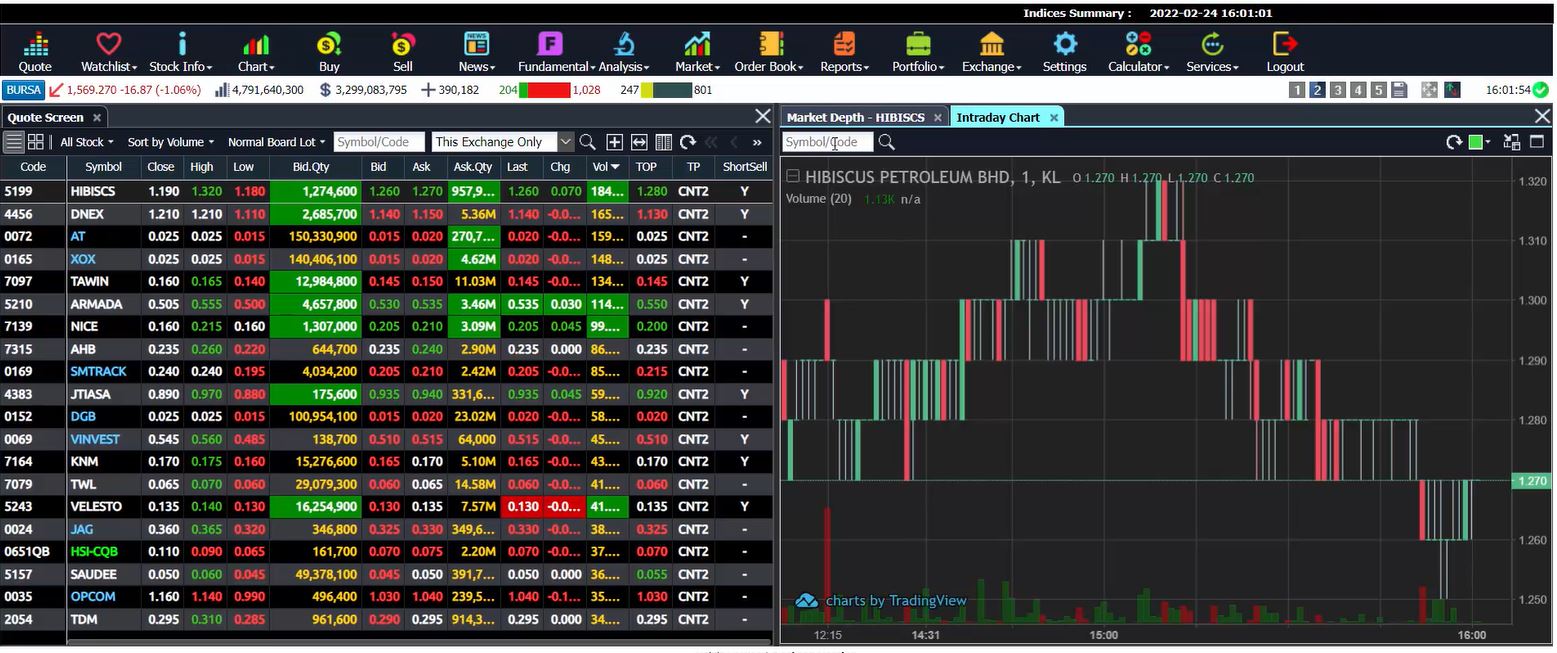The height and width of the screenshot is (653, 1557).
Task: Click the yellow-teal 247/801 breadth bar
Action: pos(666,90)
